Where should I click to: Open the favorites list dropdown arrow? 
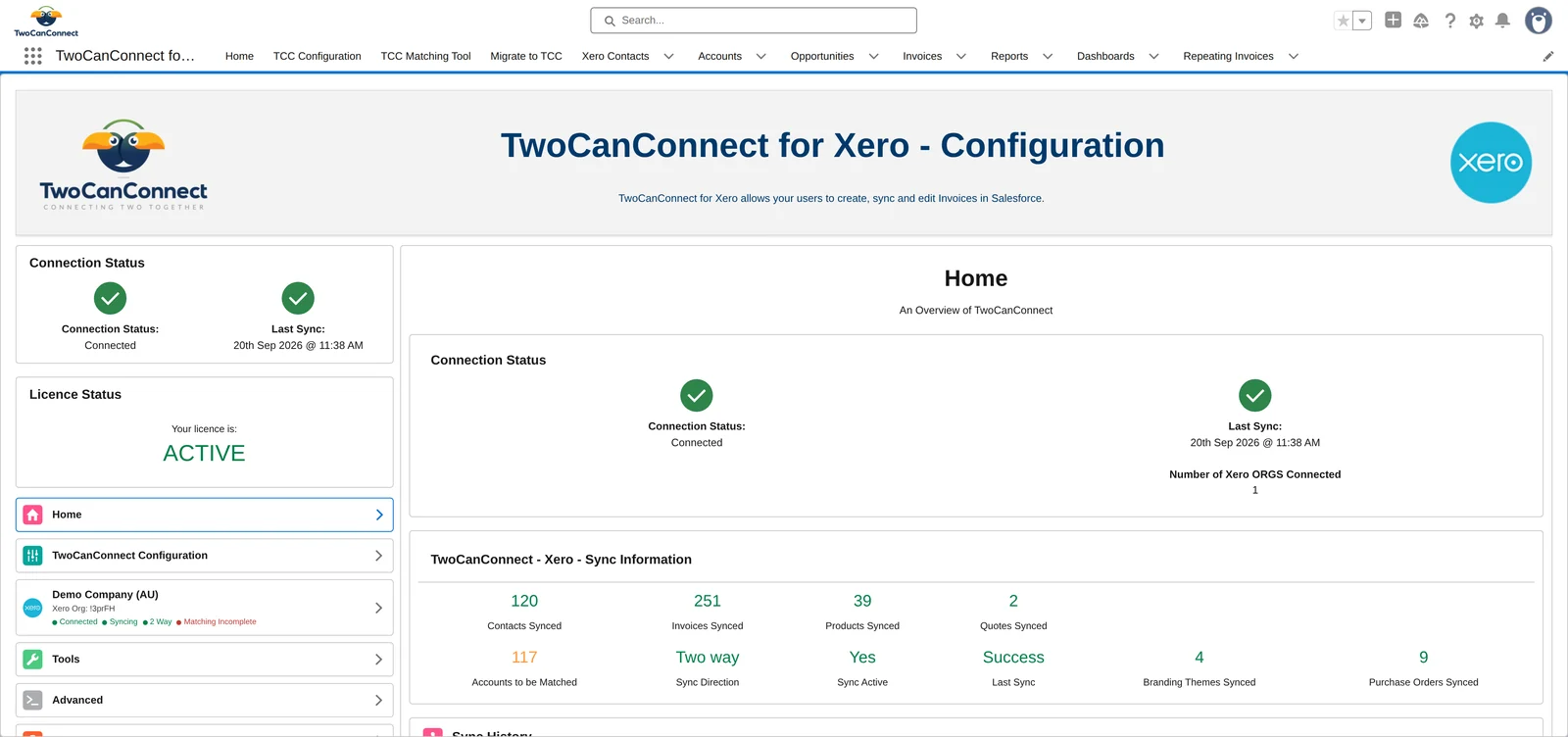tap(1362, 21)
